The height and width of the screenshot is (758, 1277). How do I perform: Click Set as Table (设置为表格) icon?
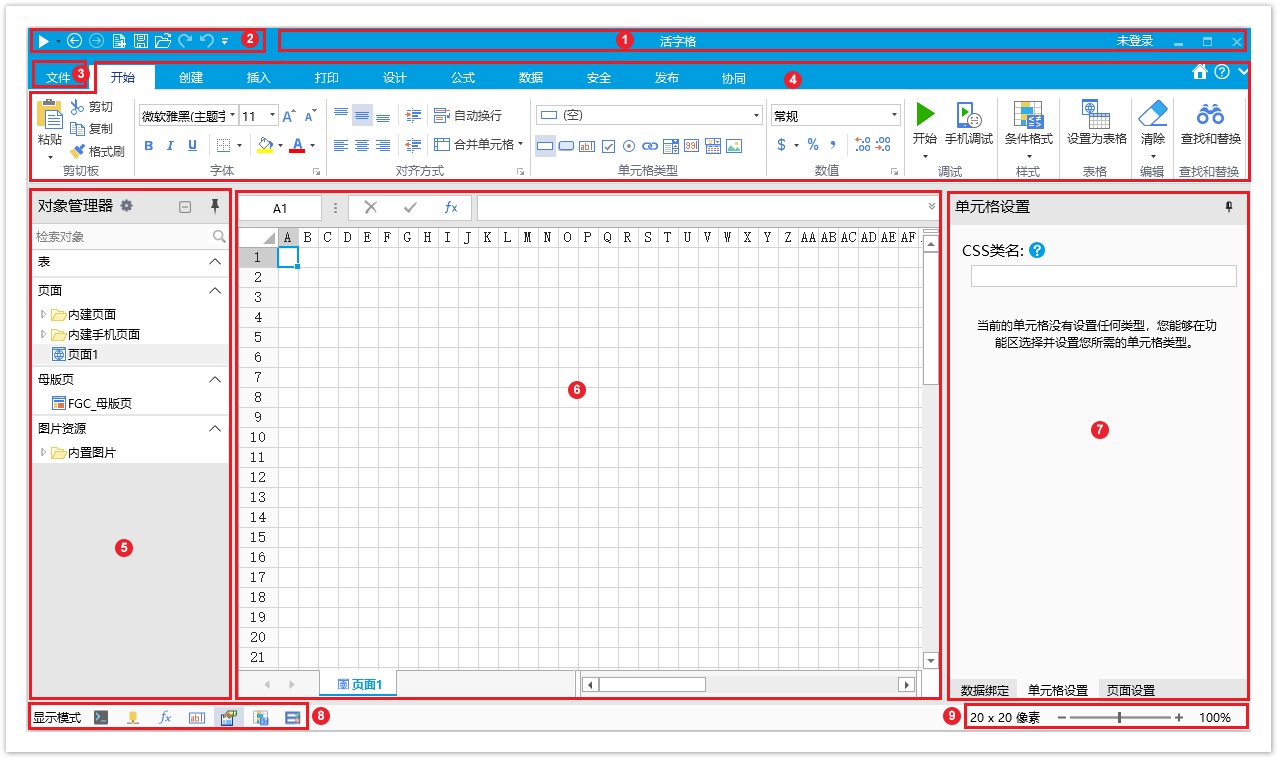1096,114
